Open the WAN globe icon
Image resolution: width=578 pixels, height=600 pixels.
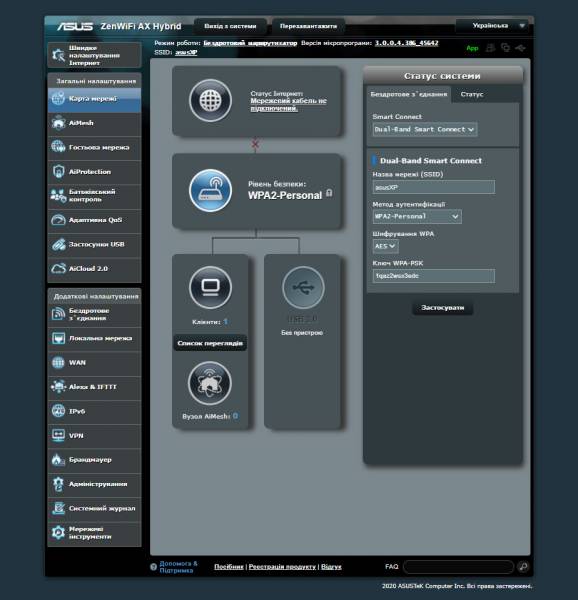tap(59, 362)
